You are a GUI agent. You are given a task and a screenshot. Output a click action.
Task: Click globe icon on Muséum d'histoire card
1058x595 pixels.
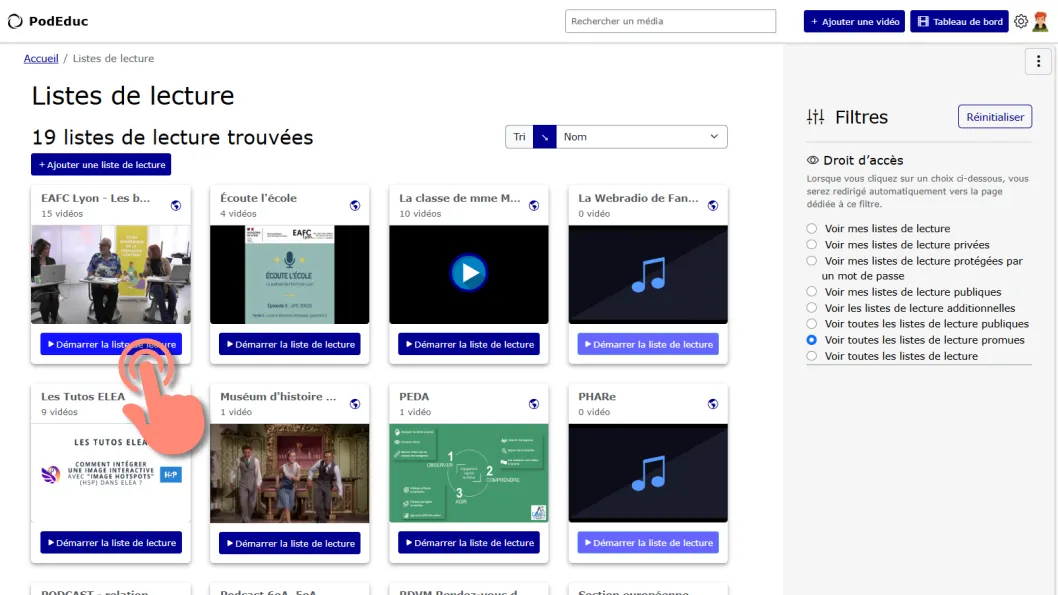[355, 404]
